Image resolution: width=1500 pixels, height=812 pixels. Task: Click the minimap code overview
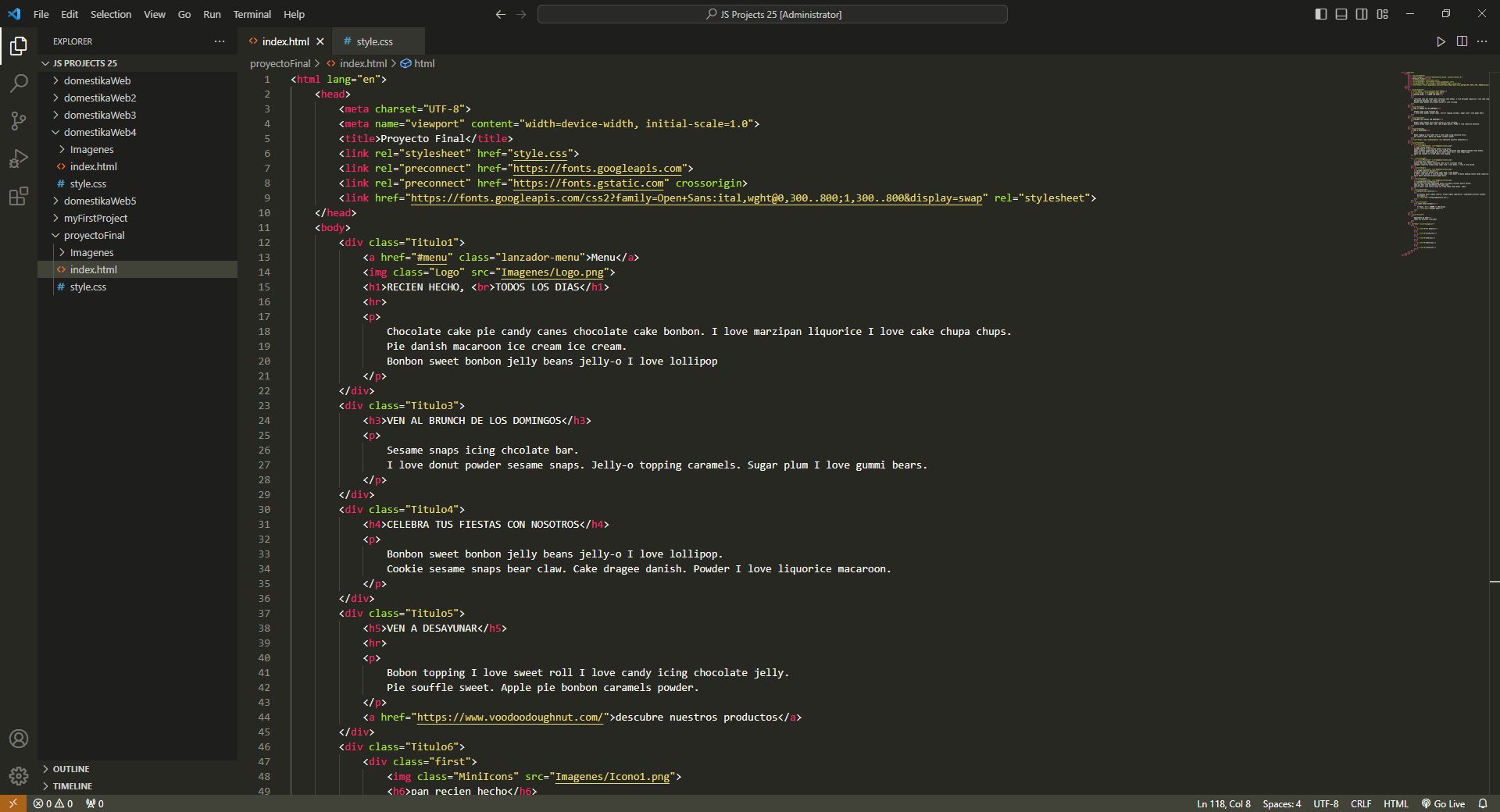(x=1446, y=164)
